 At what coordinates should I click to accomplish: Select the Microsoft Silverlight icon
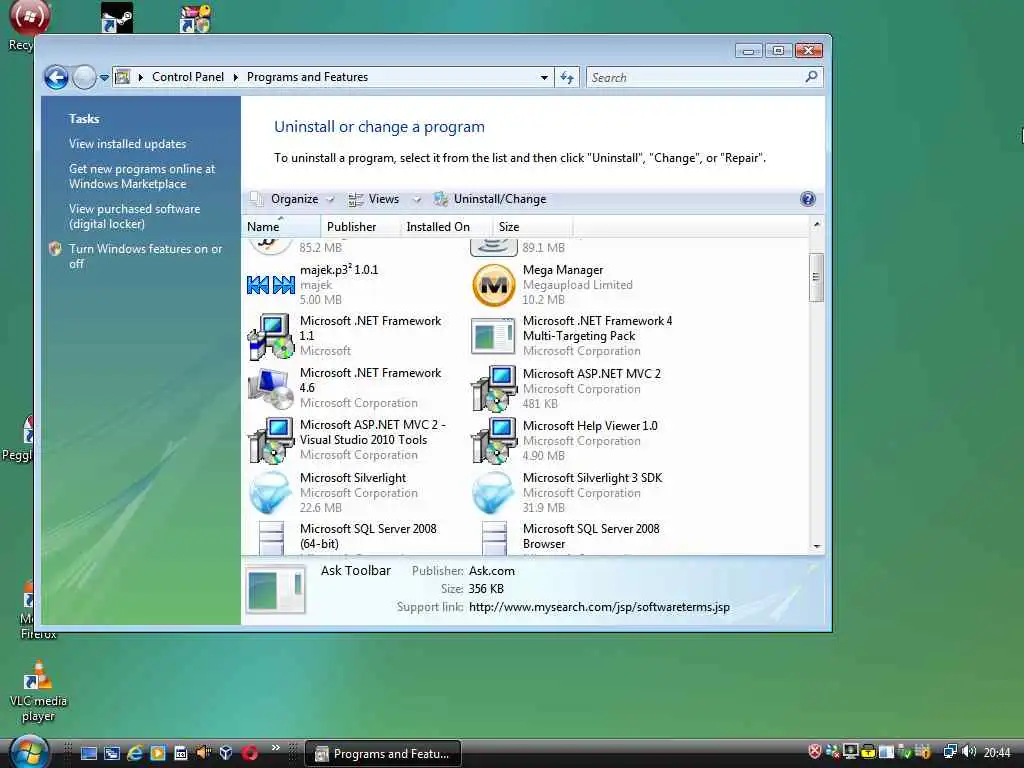(270, 492)
